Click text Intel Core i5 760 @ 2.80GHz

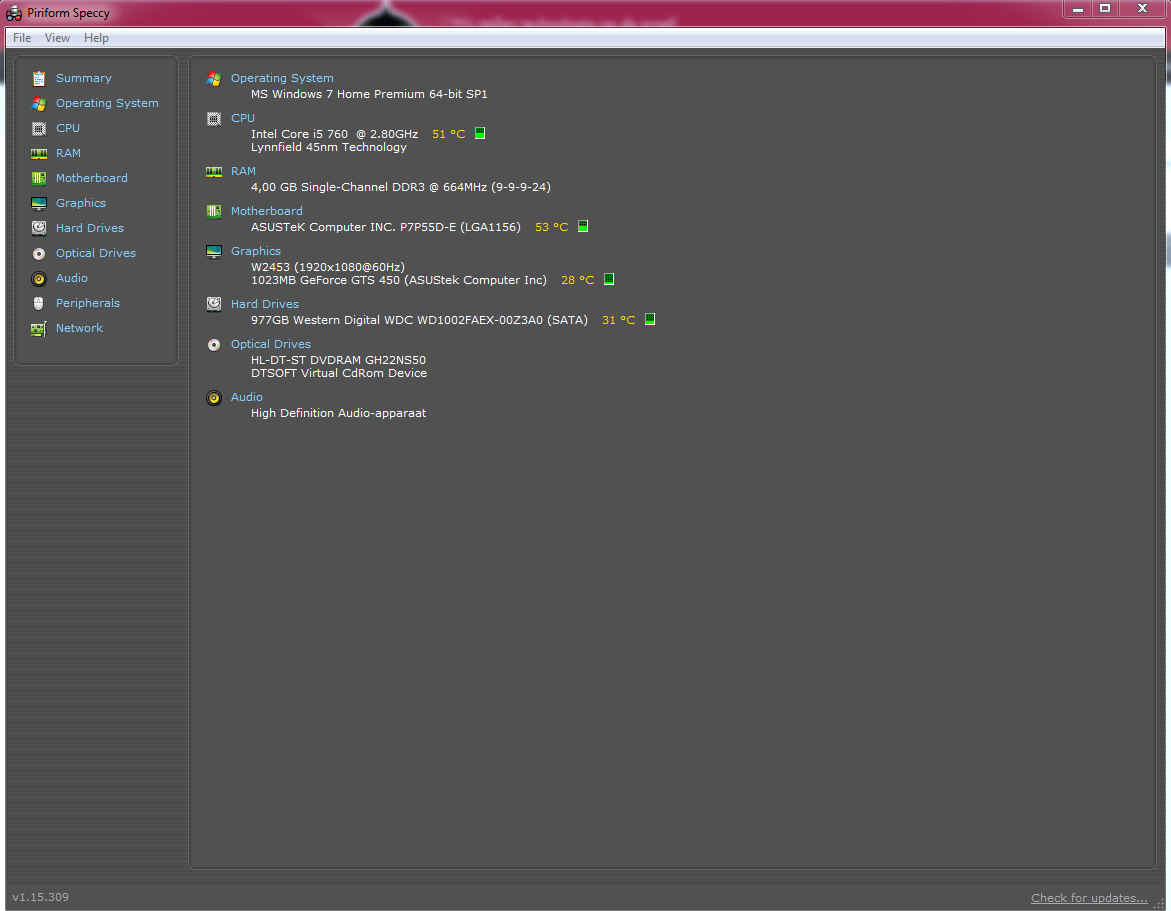[x=335, y=134]
